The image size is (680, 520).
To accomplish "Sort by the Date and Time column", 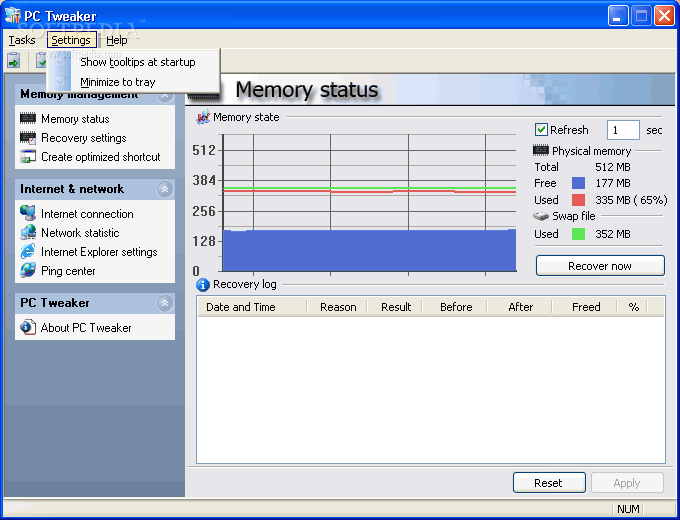I will click(252, 307).
